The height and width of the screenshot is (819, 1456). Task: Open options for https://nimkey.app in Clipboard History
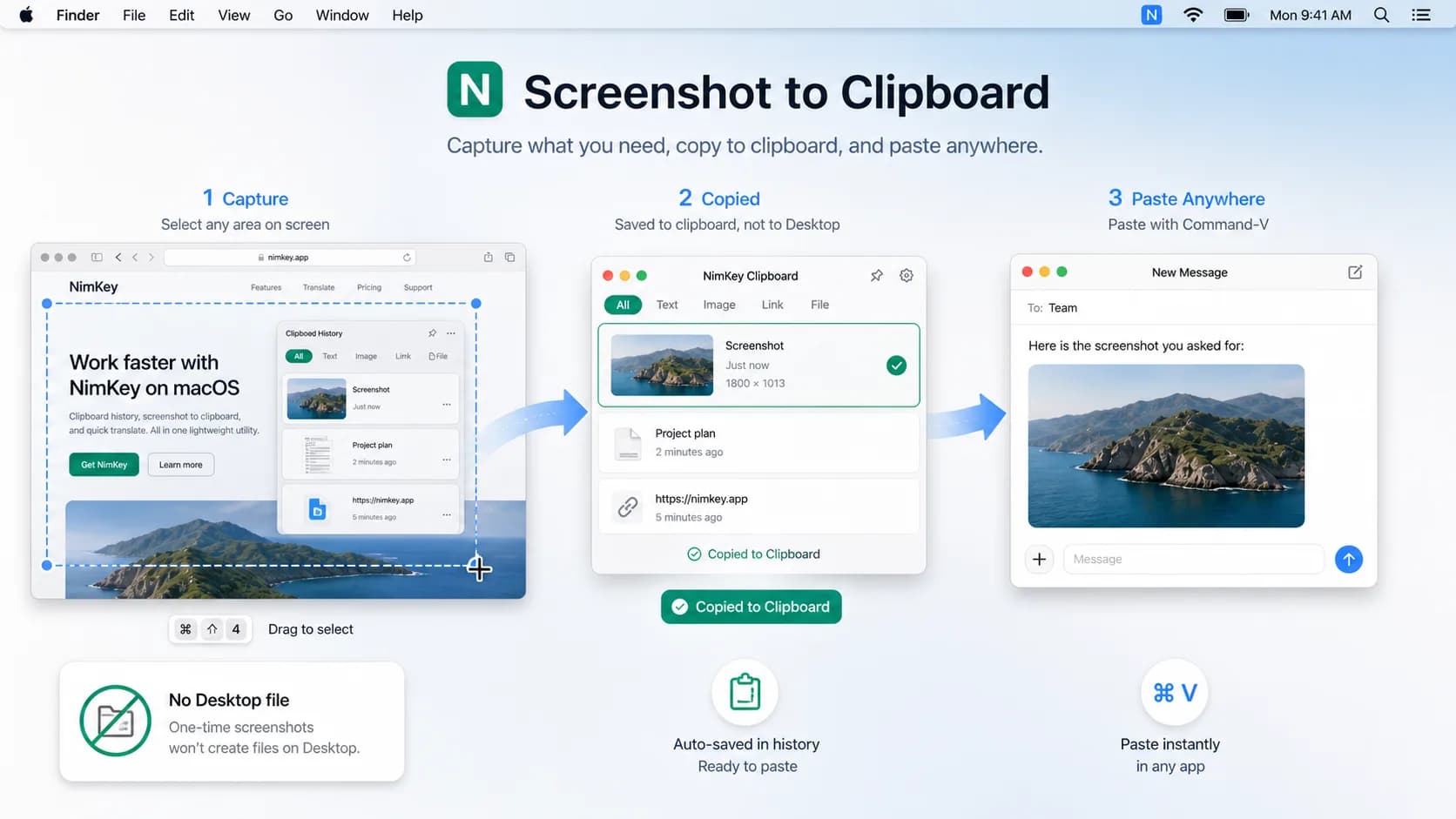[447, 514]
